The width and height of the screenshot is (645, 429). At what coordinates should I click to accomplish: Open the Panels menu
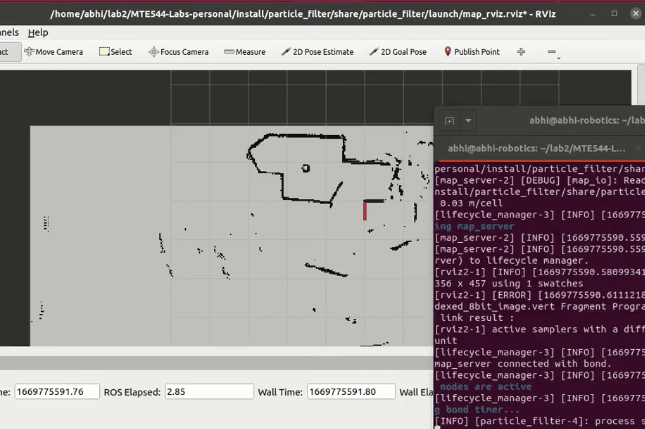point(9,32)
